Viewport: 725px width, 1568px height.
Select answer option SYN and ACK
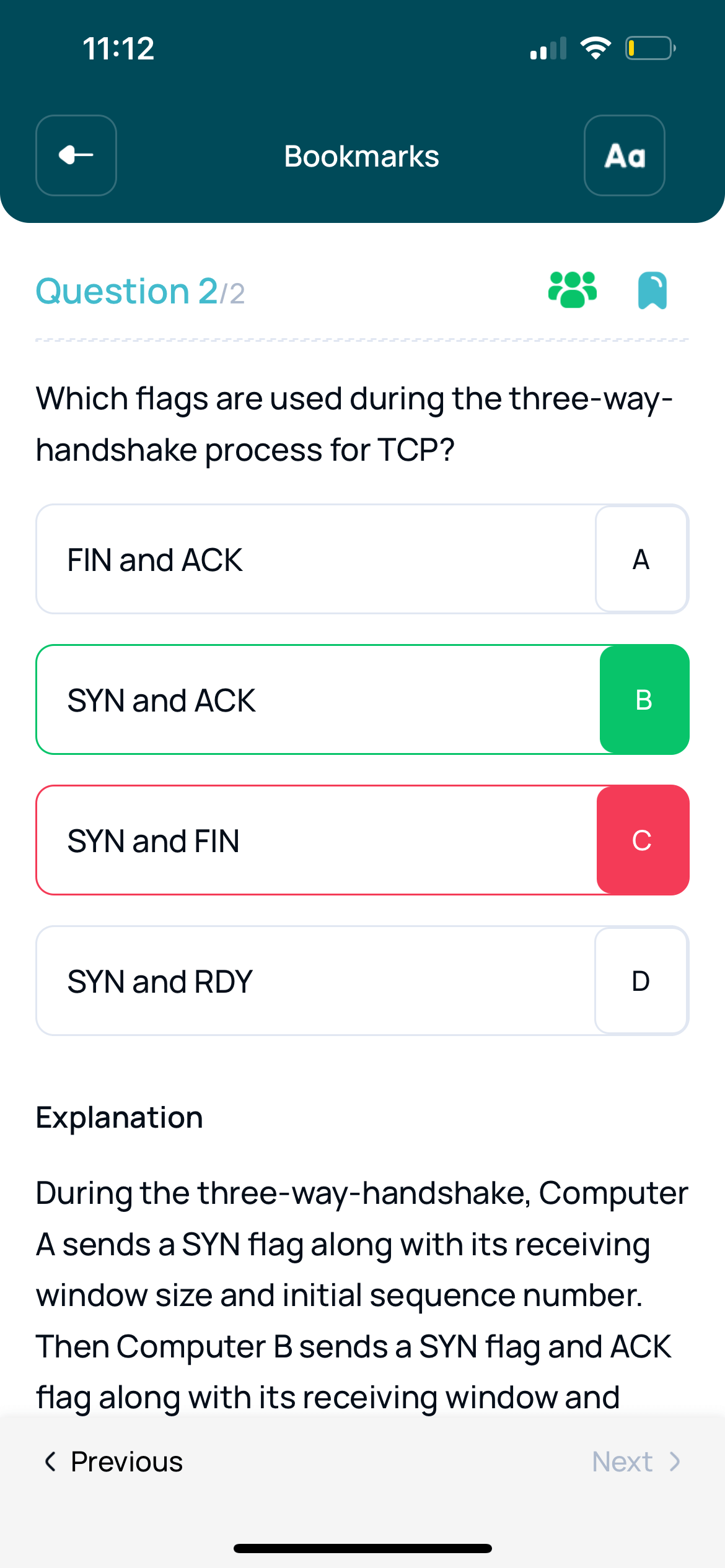[362, 700]
